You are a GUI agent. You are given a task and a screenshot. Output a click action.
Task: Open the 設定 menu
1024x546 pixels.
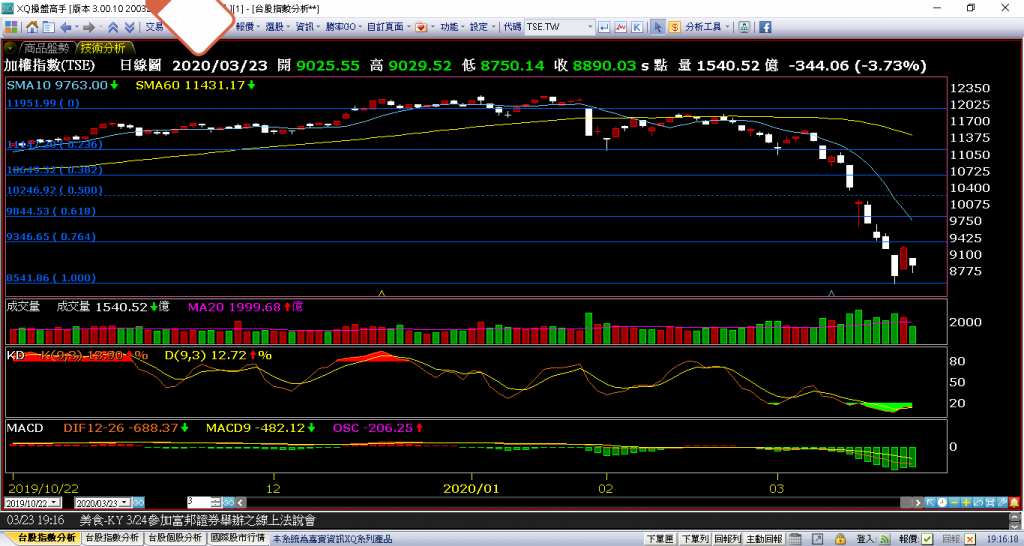(x=483, y=27)
